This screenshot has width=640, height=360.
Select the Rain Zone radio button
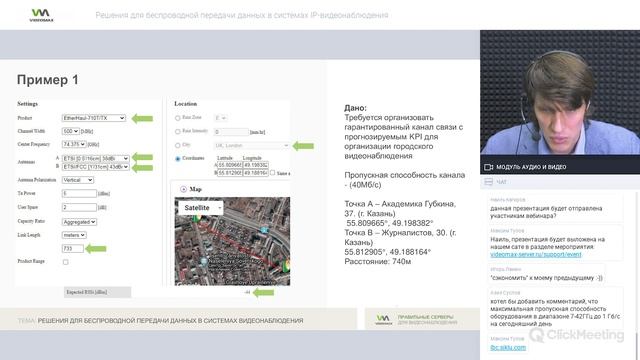178,118
